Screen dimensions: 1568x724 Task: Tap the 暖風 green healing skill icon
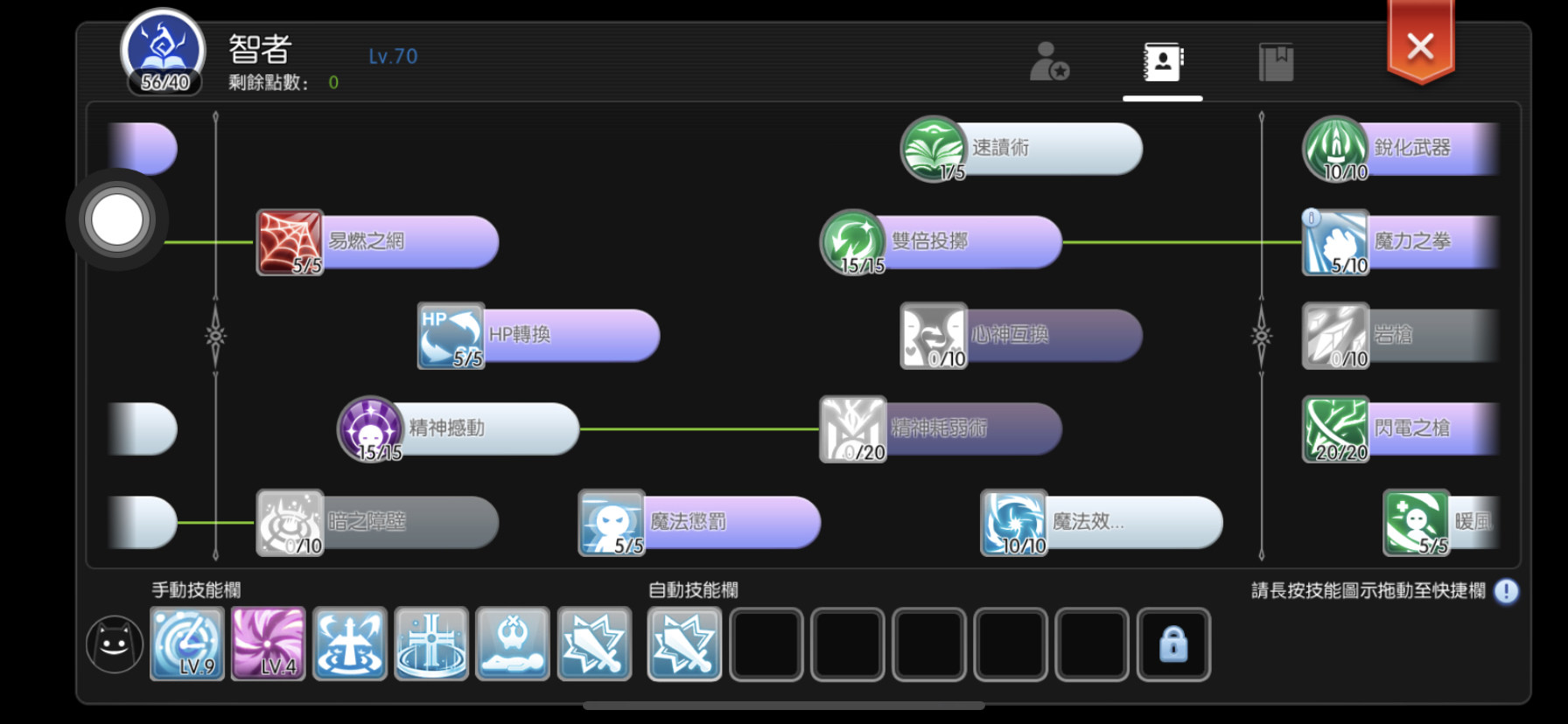pos(1417,523)
